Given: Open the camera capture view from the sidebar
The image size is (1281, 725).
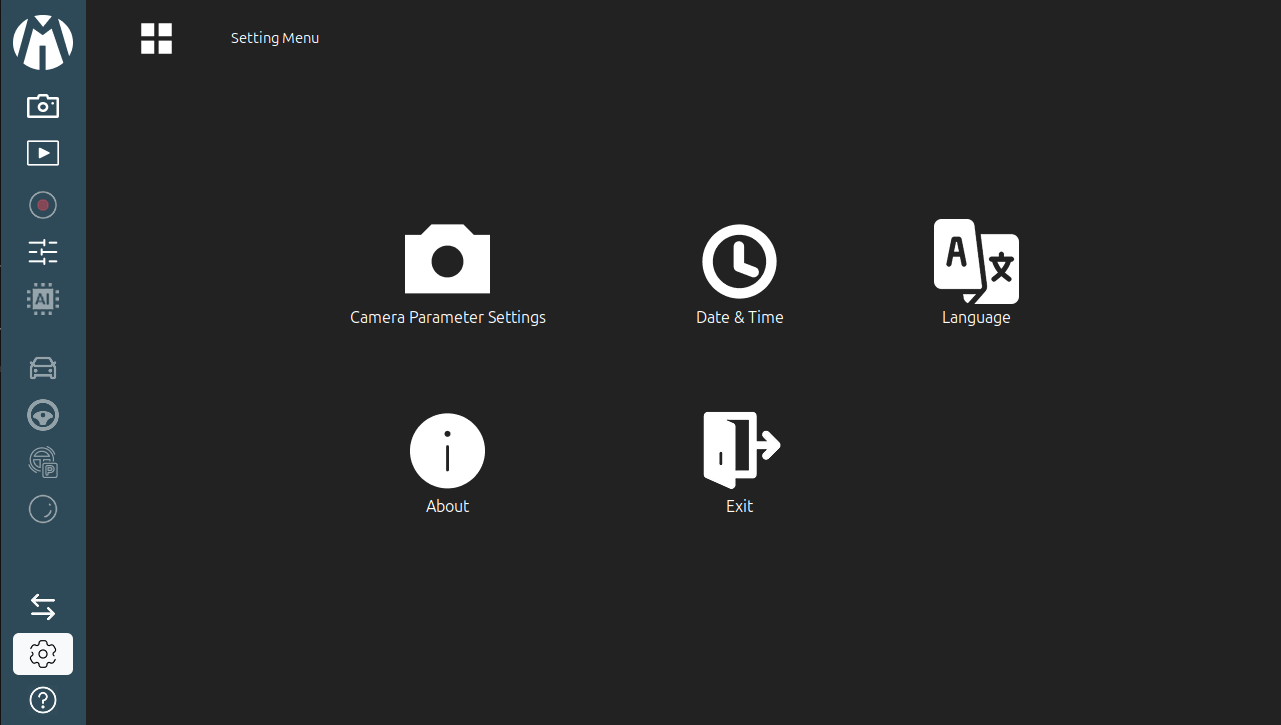Looking at the screenshot, I should (x=43, y=105).
